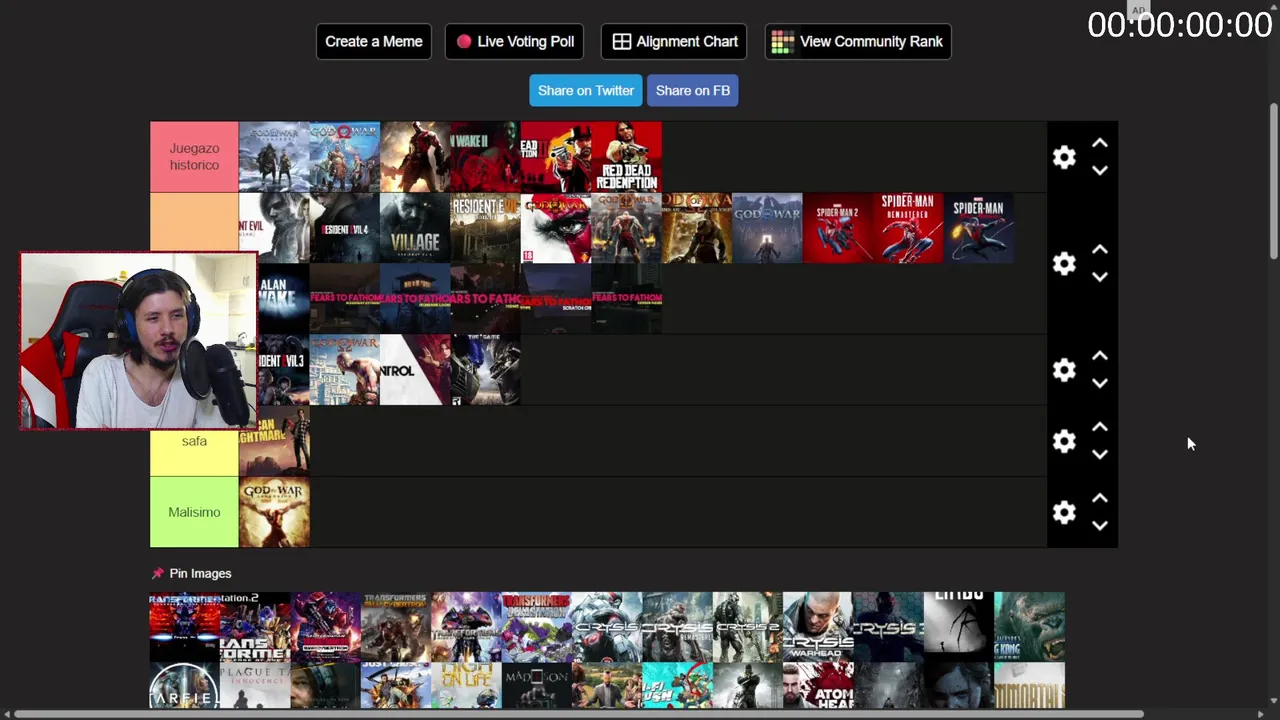Pick High on Life from unranked images
This screenshot has height=720, width=1280.
coord(466,686)
